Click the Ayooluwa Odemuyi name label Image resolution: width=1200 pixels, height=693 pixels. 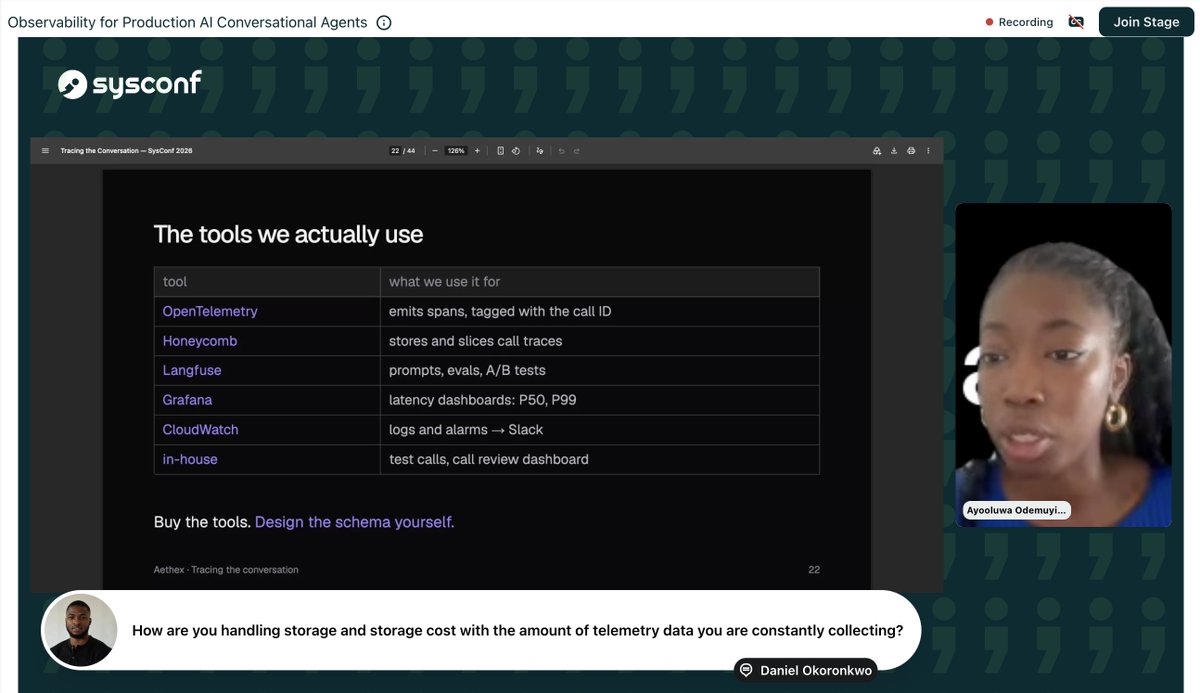click(x=1016, y=510)
